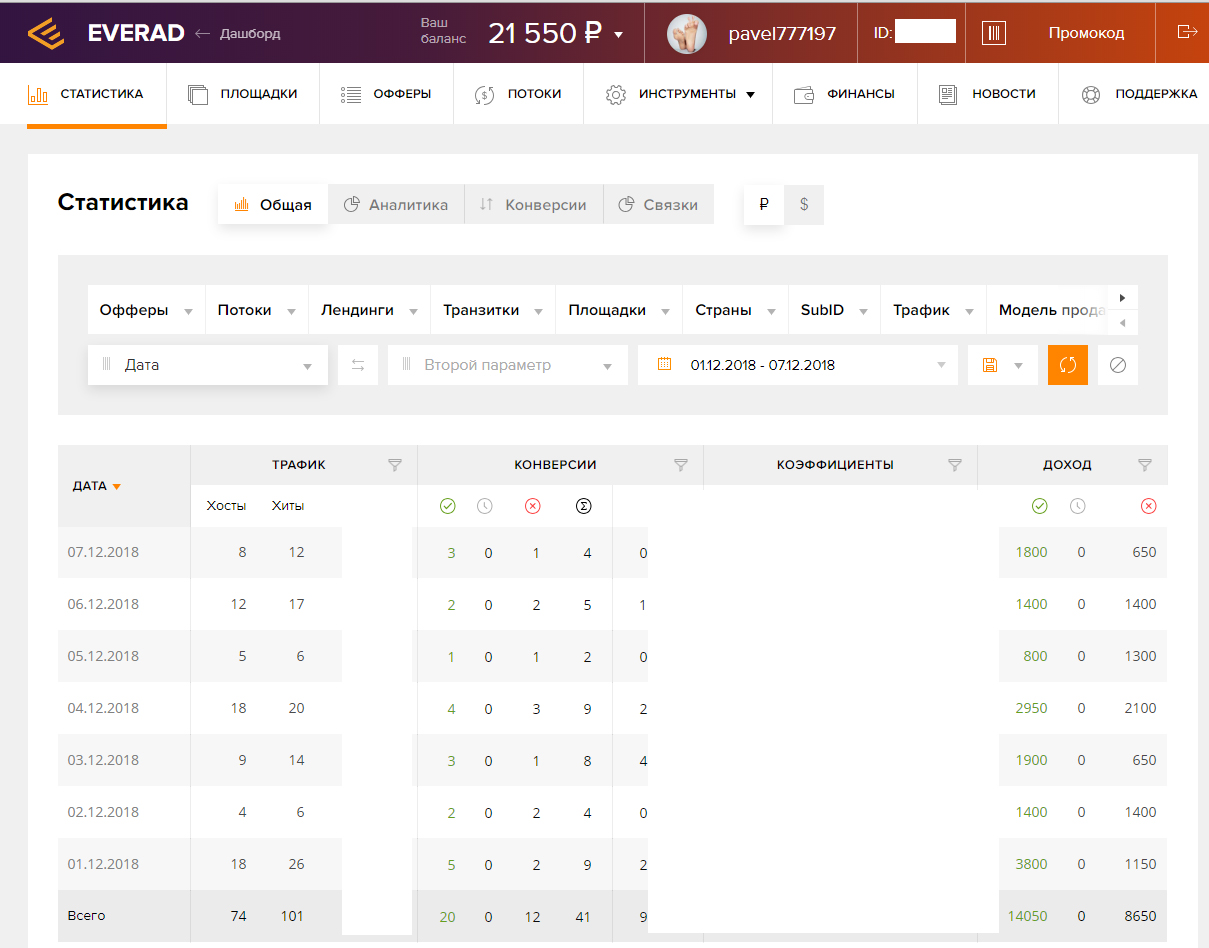Click the logout icon in header

[1187, 32]
